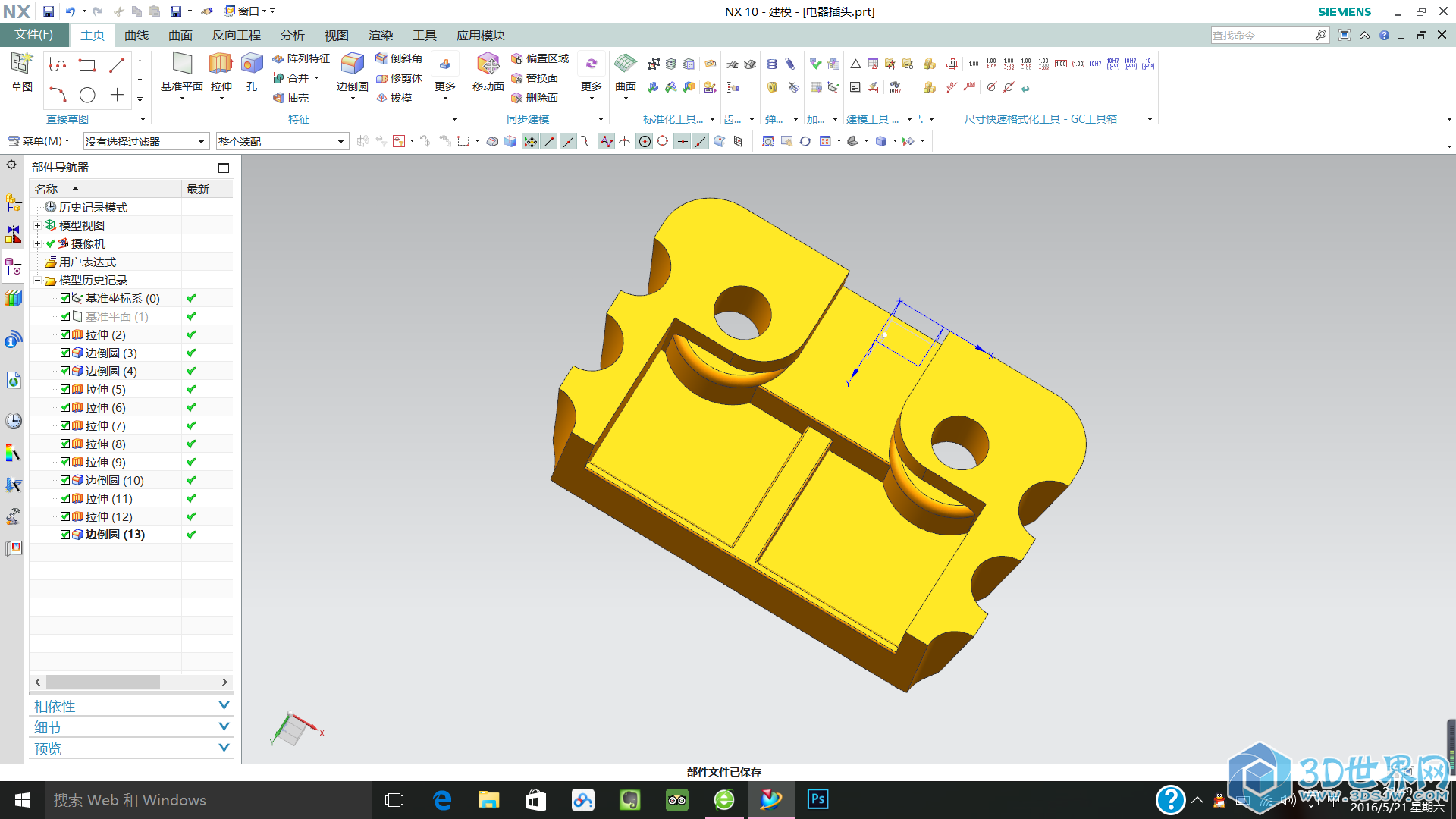Open the 草图 sketch tool
The width and height of the screenshot is (1456, 819).
pyautogui.click(x=21, y=72)
